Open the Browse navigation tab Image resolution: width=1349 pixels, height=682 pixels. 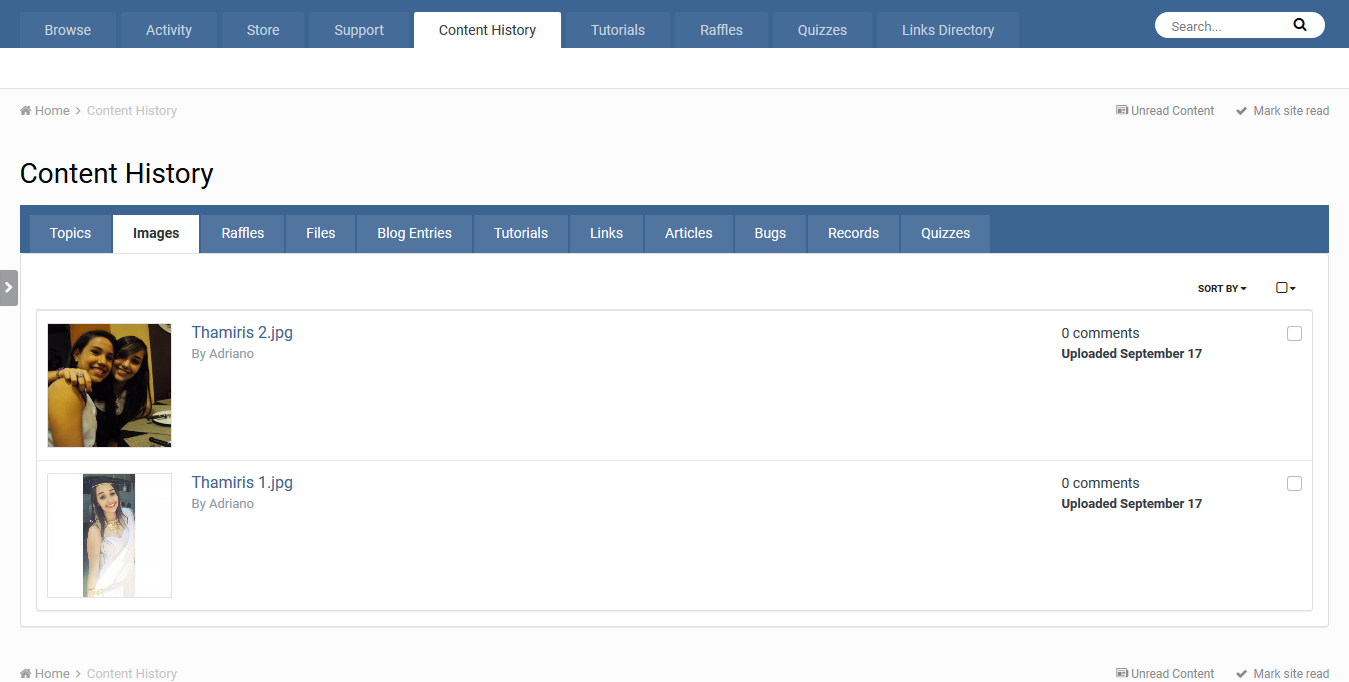pos(68,30)
